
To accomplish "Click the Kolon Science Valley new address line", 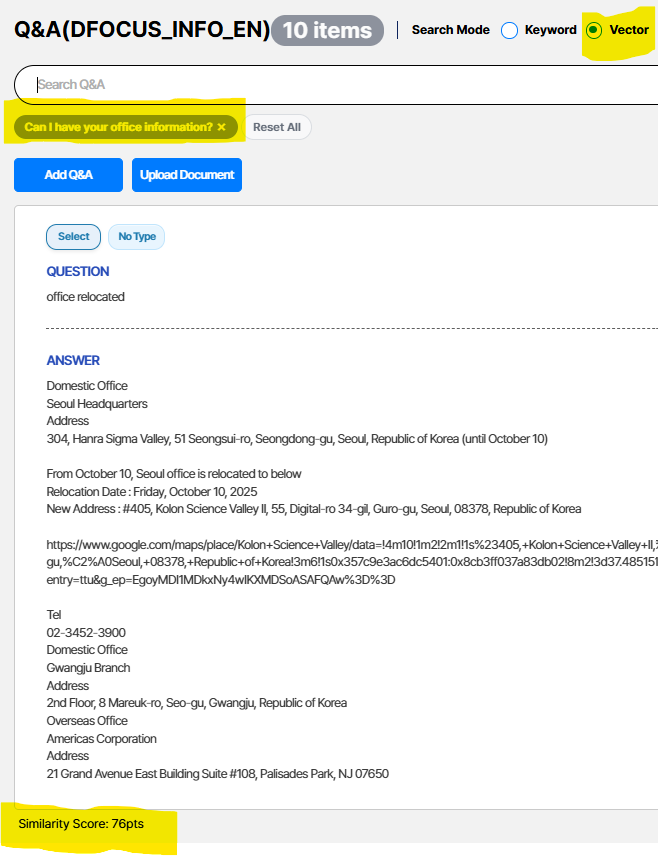I will 313,509.
